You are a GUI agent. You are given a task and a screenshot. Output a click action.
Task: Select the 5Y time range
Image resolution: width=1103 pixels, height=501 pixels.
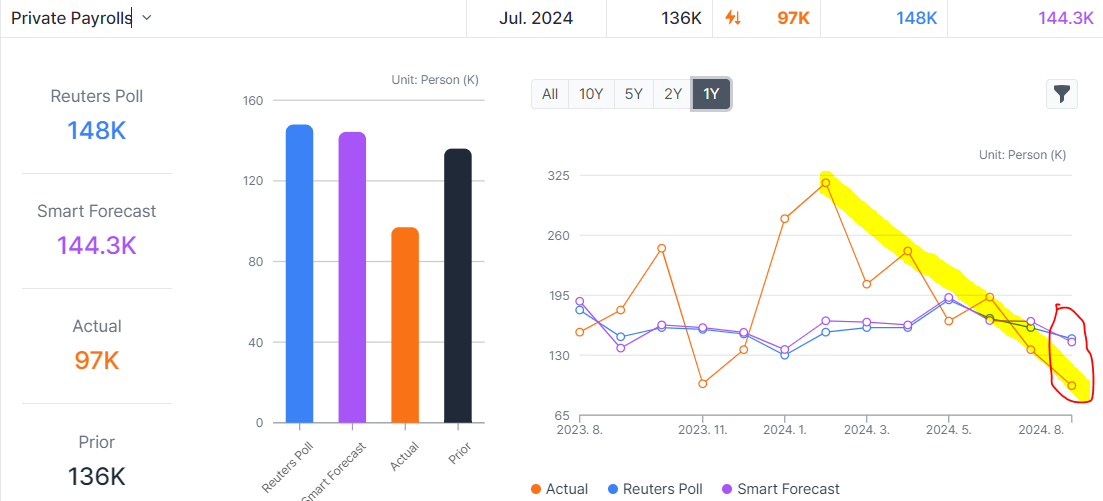point(633,94)
